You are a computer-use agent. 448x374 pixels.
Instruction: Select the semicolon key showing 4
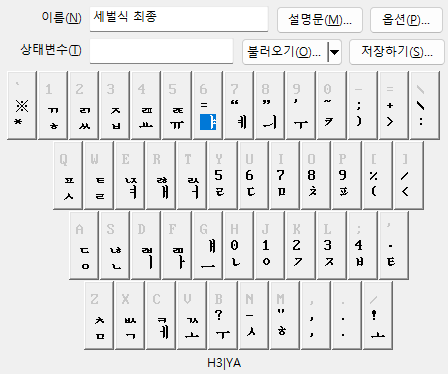coord(363,245)
